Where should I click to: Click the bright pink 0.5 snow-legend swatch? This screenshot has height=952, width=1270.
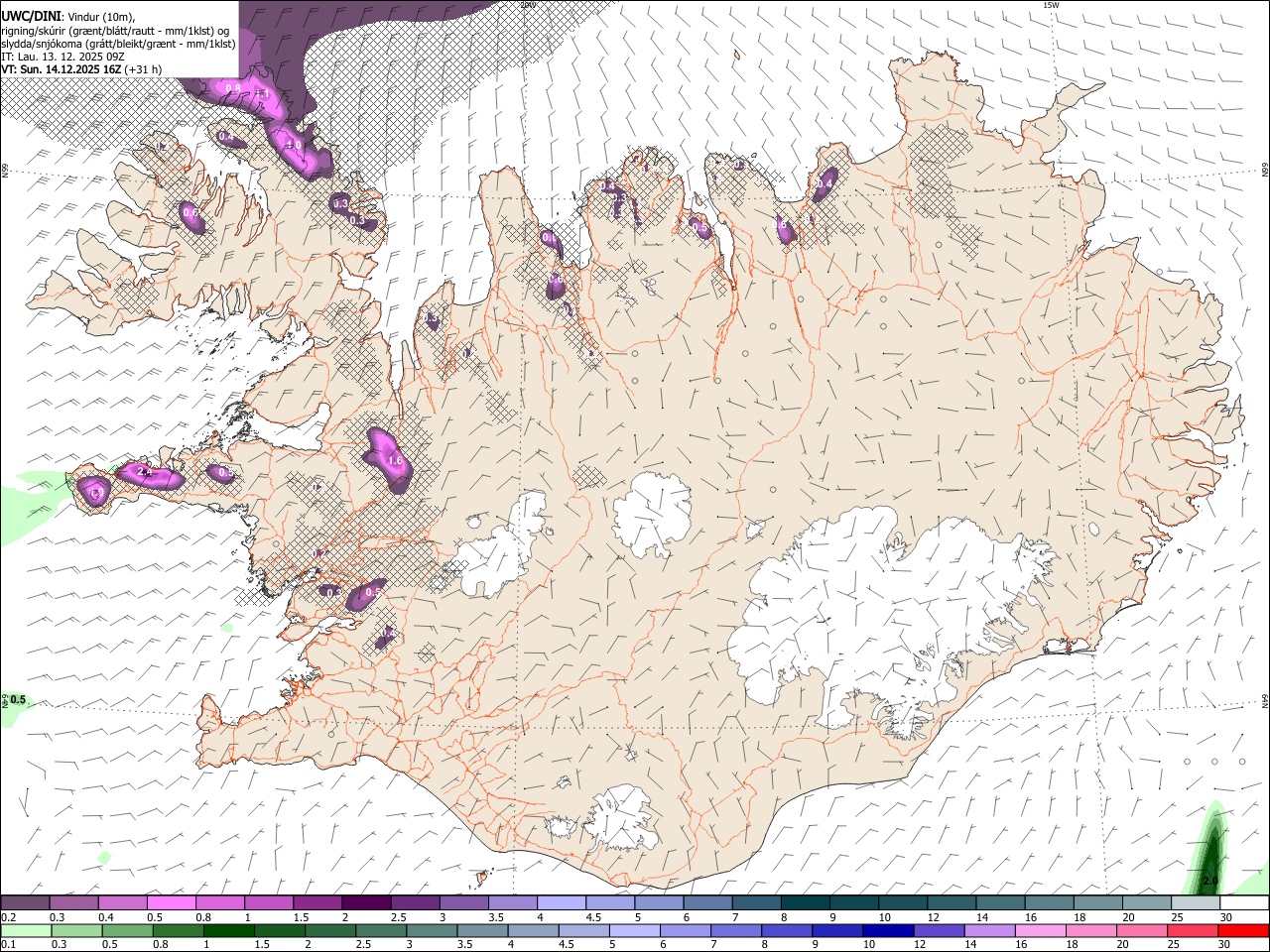click(171, 902)
